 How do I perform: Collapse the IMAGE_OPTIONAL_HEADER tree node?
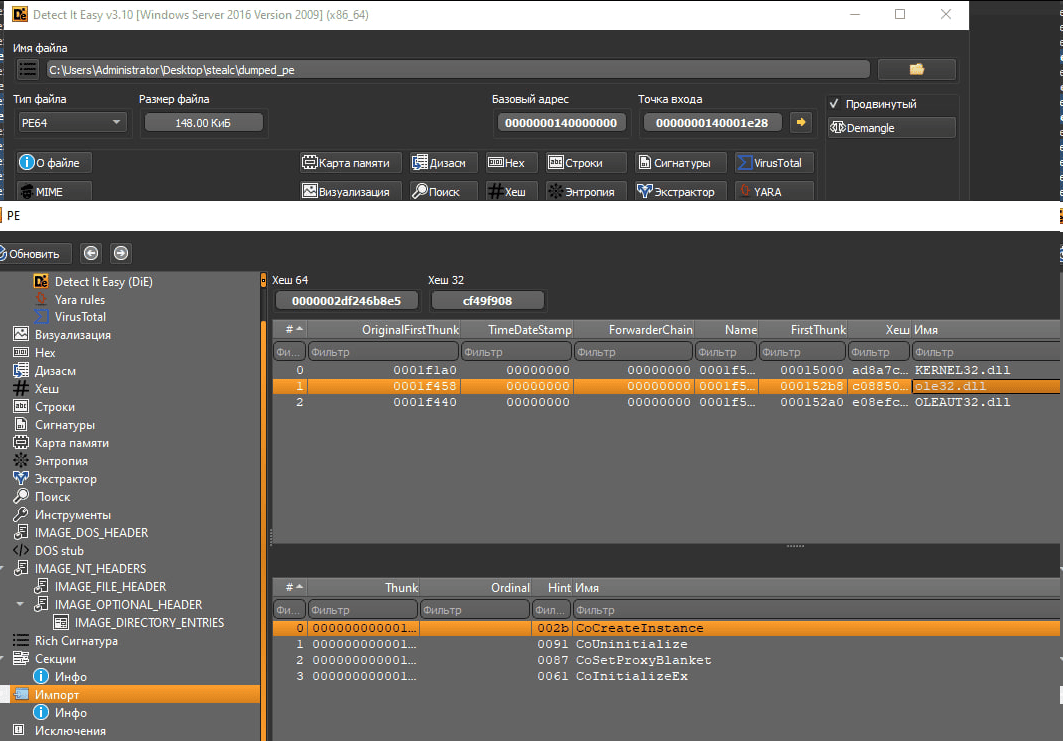click(20, 604)
